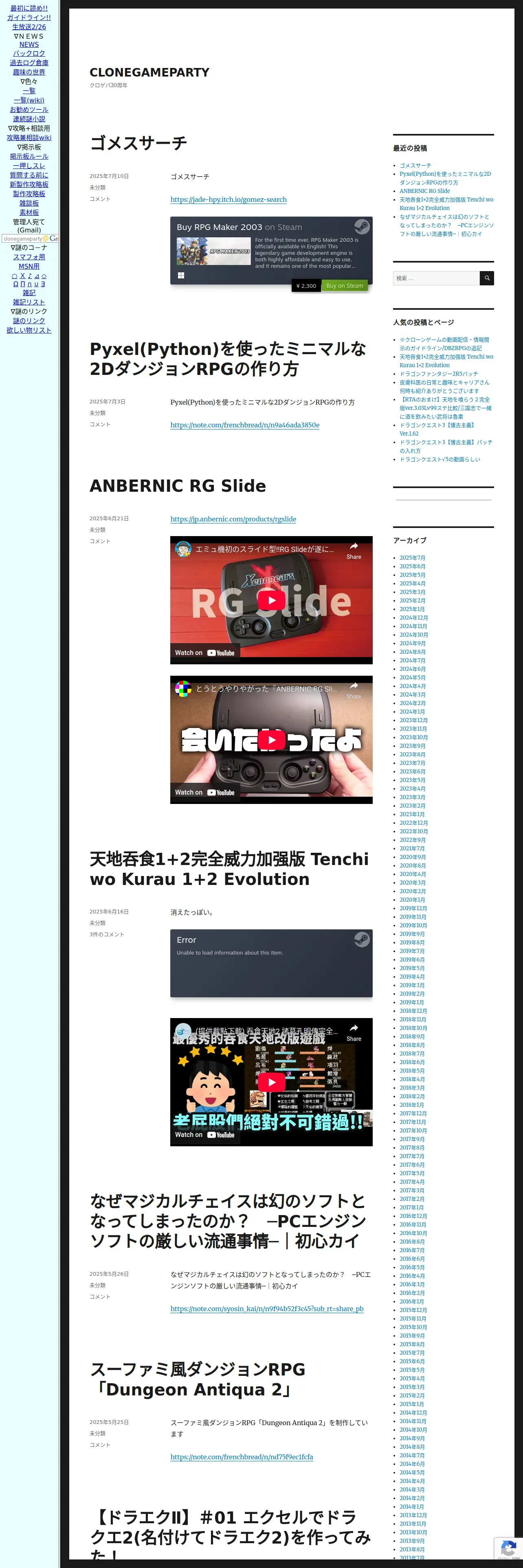Viewport: 523px width, 1568px height.
Task: Click the X symbol link in sidebar
Action: click(x=22, y=276)
